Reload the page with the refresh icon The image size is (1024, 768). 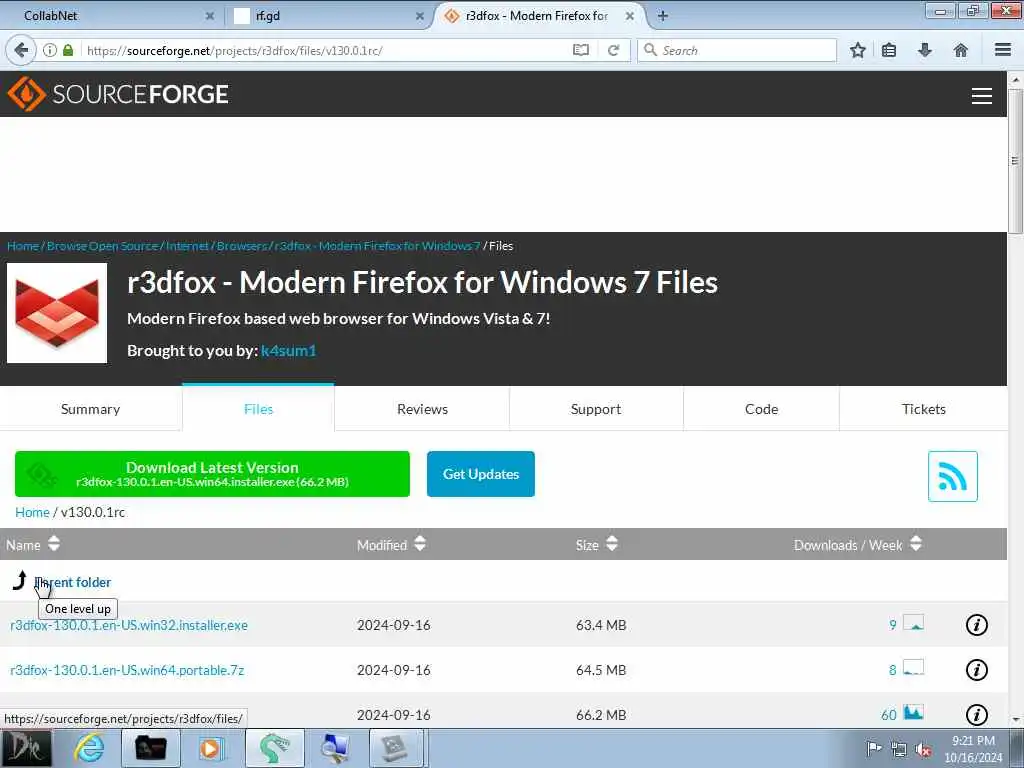point(613,50)
